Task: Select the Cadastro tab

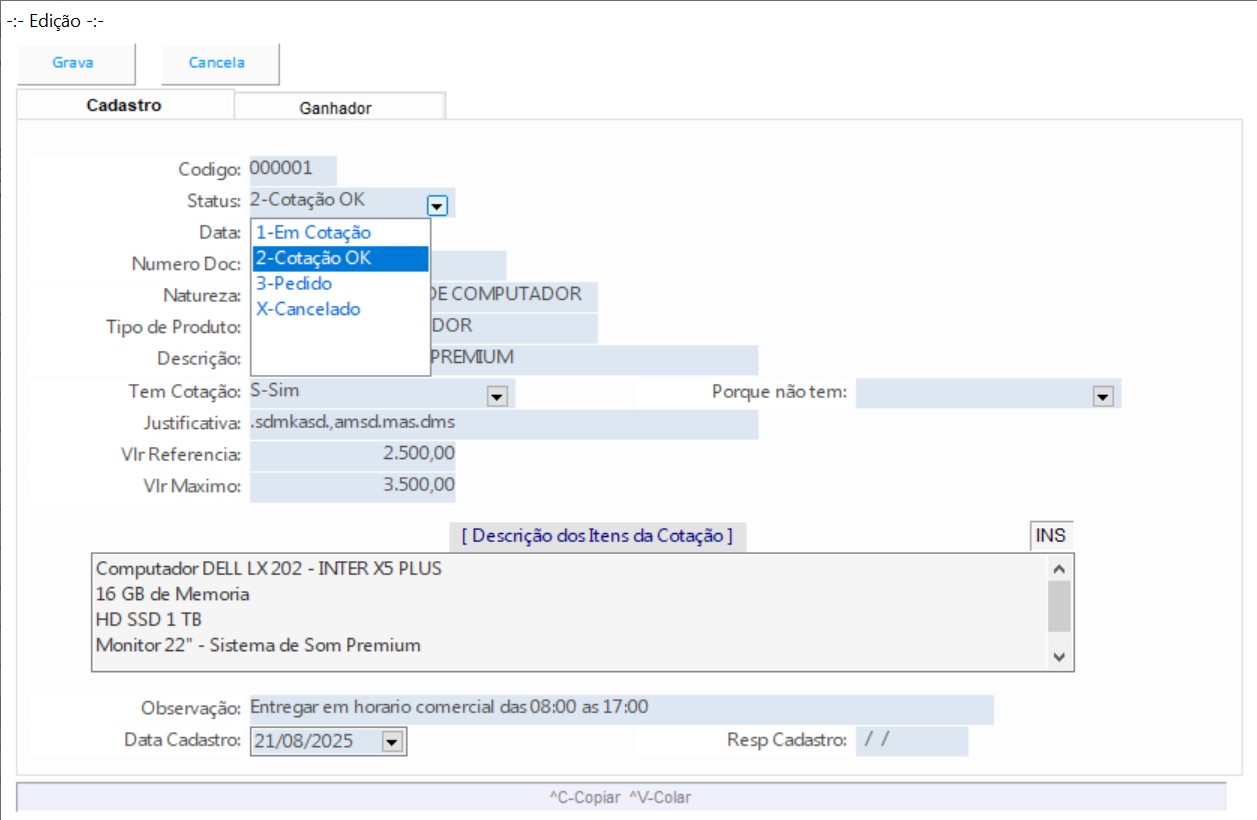Action: [124, 105]
